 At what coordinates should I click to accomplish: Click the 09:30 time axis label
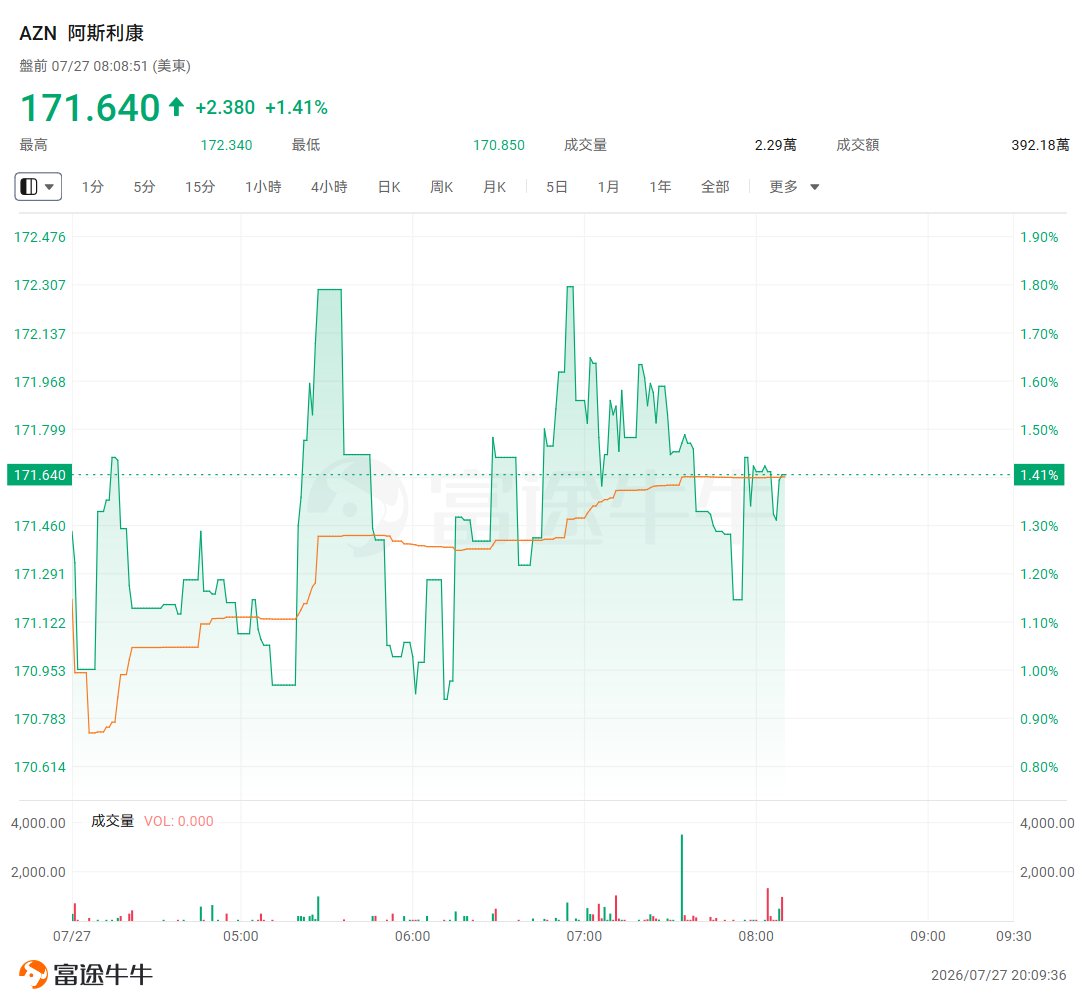click(1014, 936)
